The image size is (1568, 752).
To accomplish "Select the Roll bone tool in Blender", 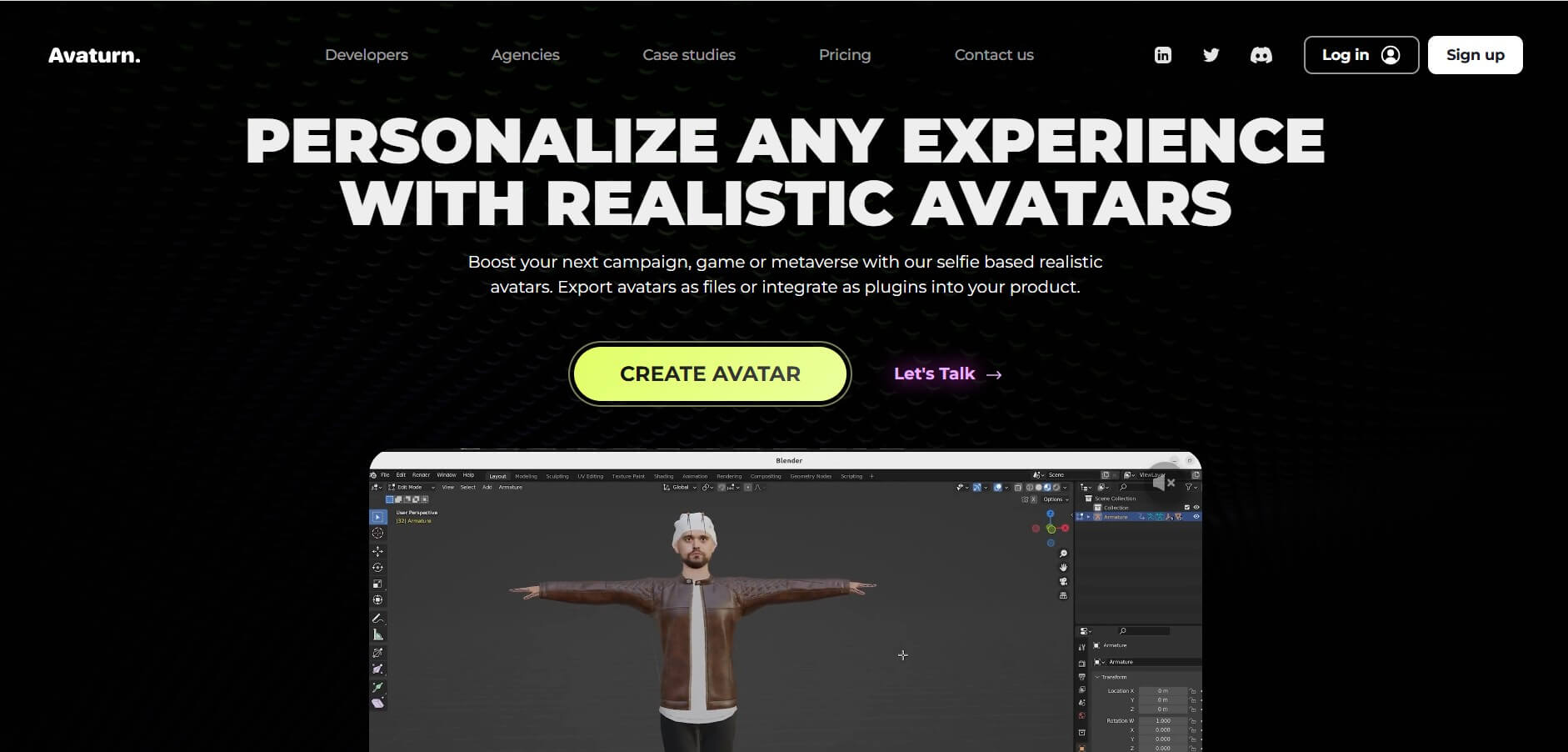I will [x=377, y=653].
